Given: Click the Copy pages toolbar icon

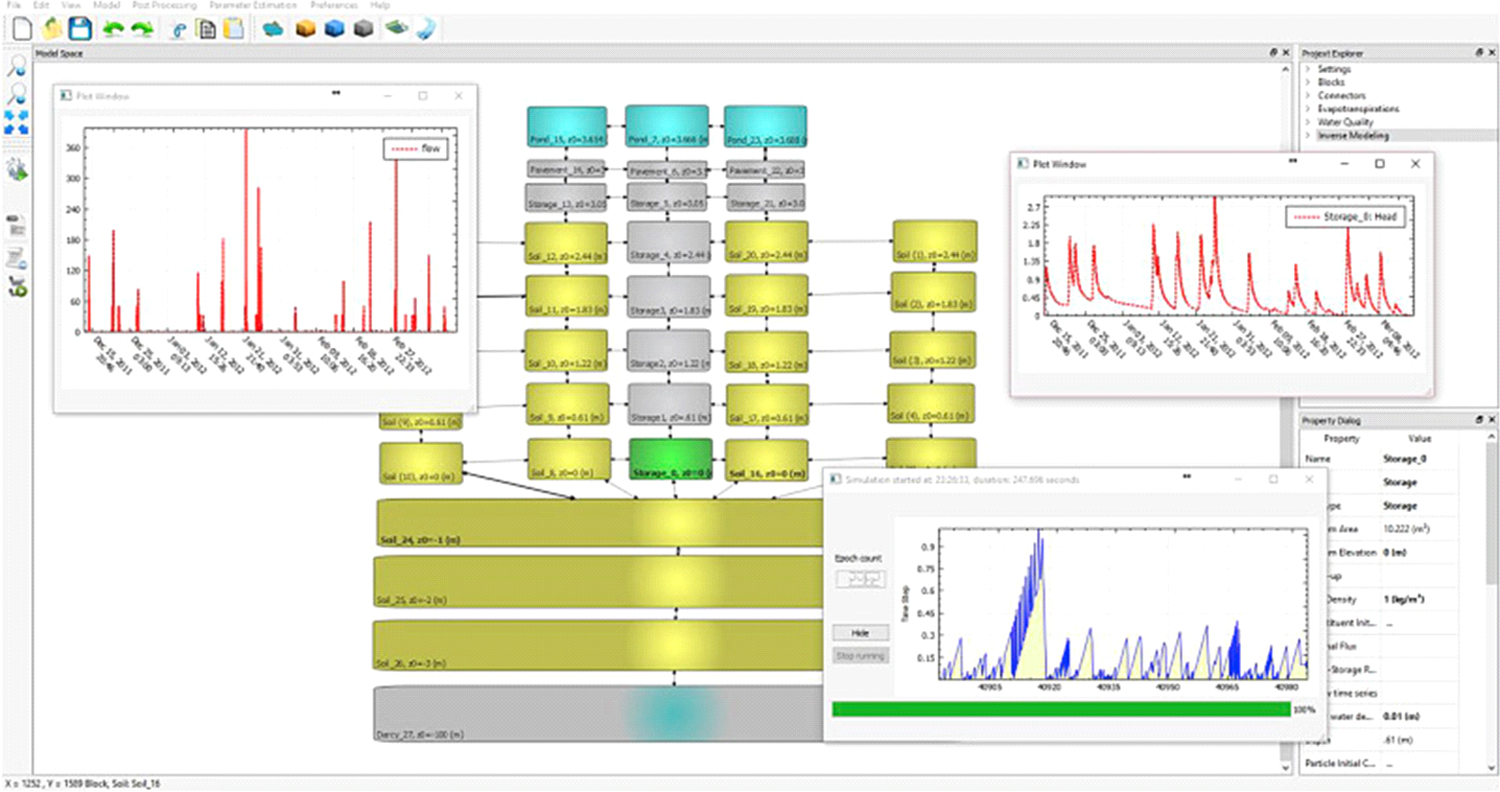Looking at the screenshot, I should pos(207,30).
